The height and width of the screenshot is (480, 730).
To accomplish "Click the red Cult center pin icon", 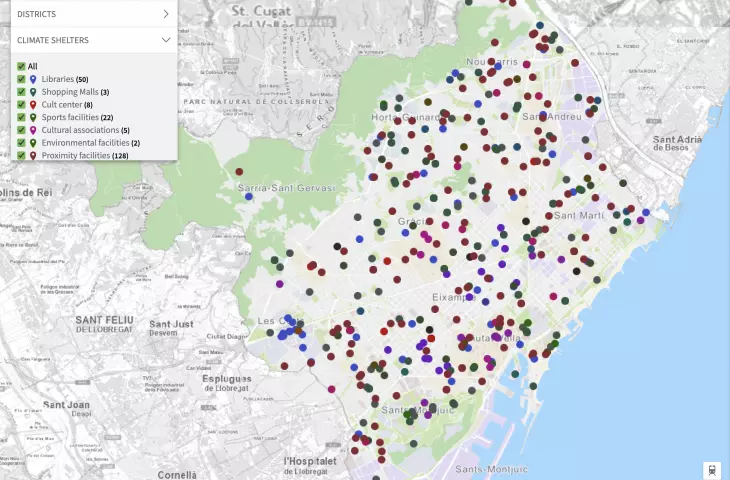I will (x=33, y=105).
